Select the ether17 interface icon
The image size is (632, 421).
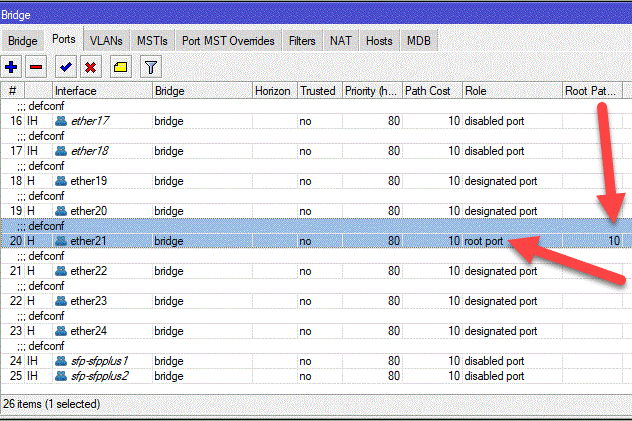point(61,121)
